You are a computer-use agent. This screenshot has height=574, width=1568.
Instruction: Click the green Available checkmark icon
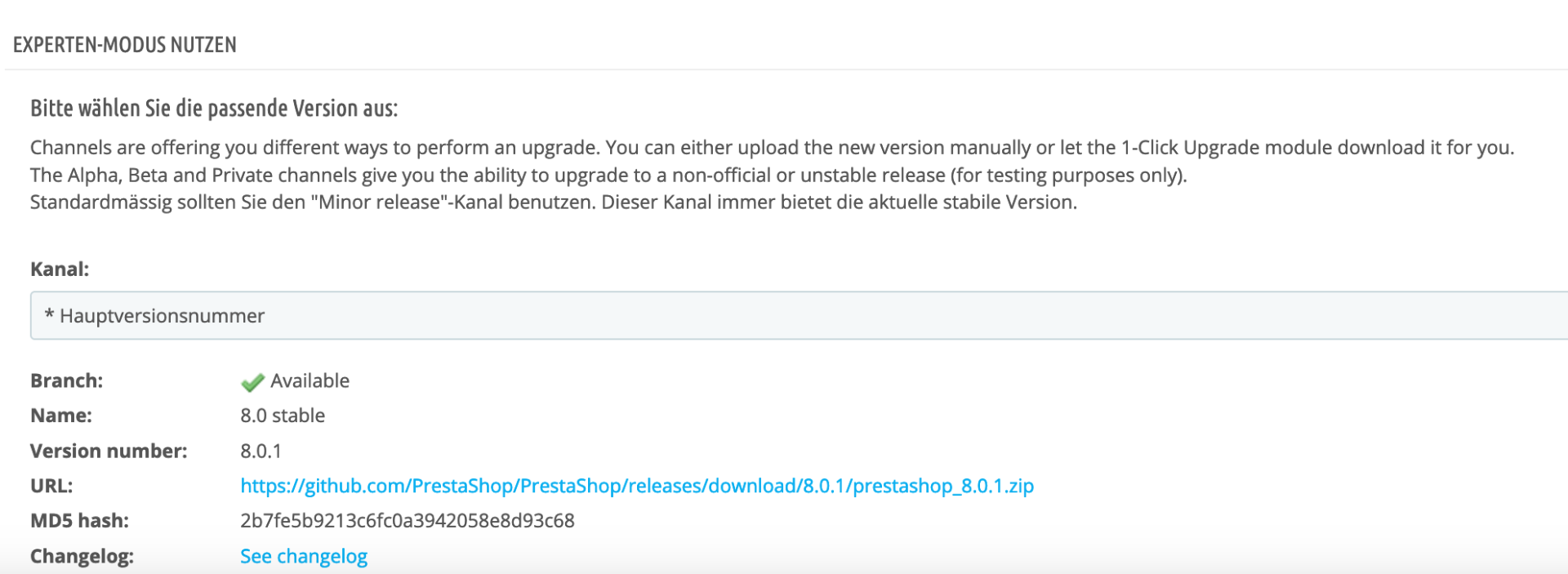[x=252, y=382]
